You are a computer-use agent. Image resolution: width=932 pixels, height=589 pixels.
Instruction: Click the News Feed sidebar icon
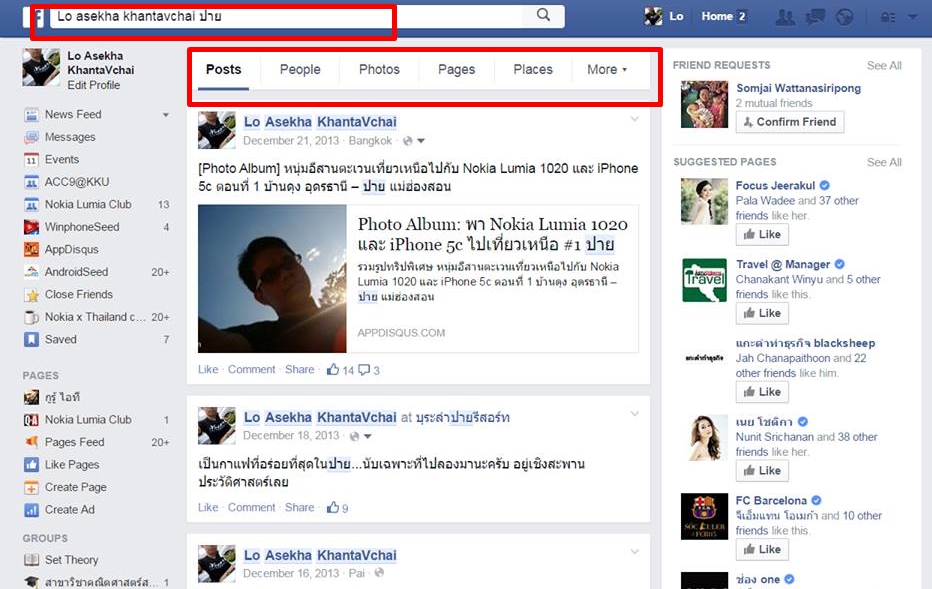tap(31, 115)
